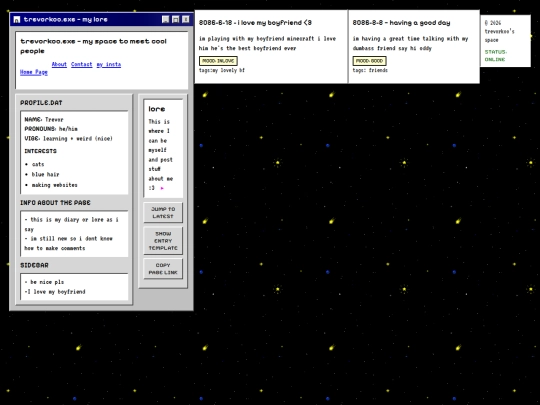Click the pink arrow after the lore description
Screen dimensions: 540x405
[162, 188]
